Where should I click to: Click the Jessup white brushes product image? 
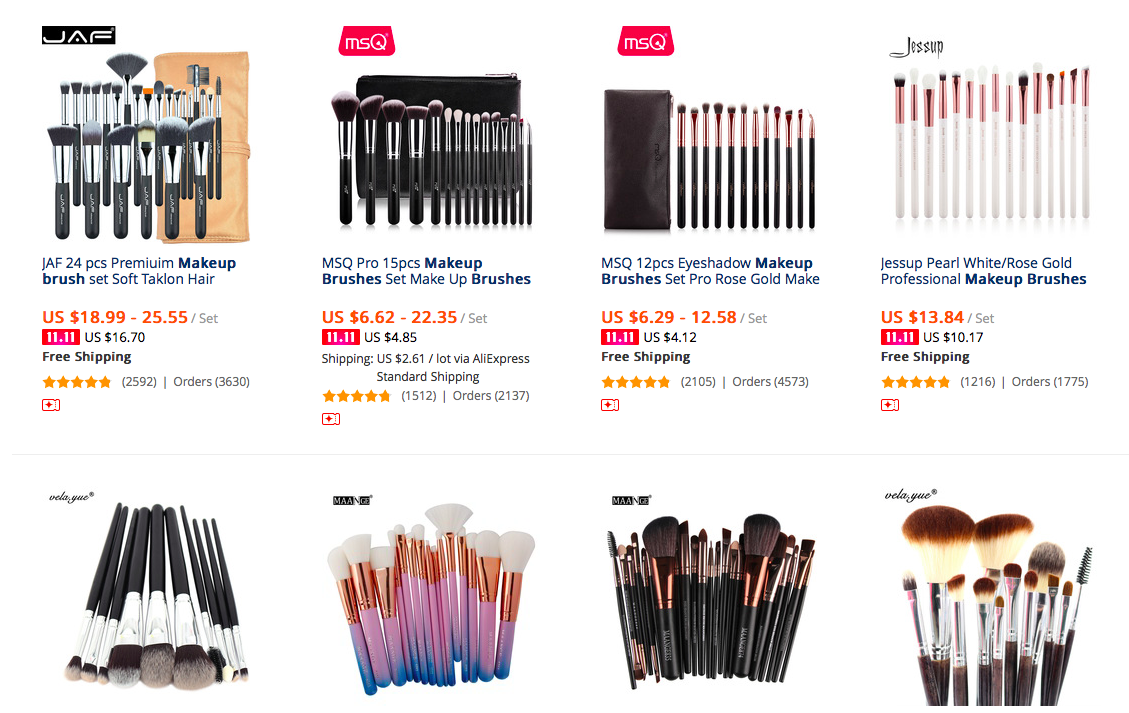tap(991, 141)
